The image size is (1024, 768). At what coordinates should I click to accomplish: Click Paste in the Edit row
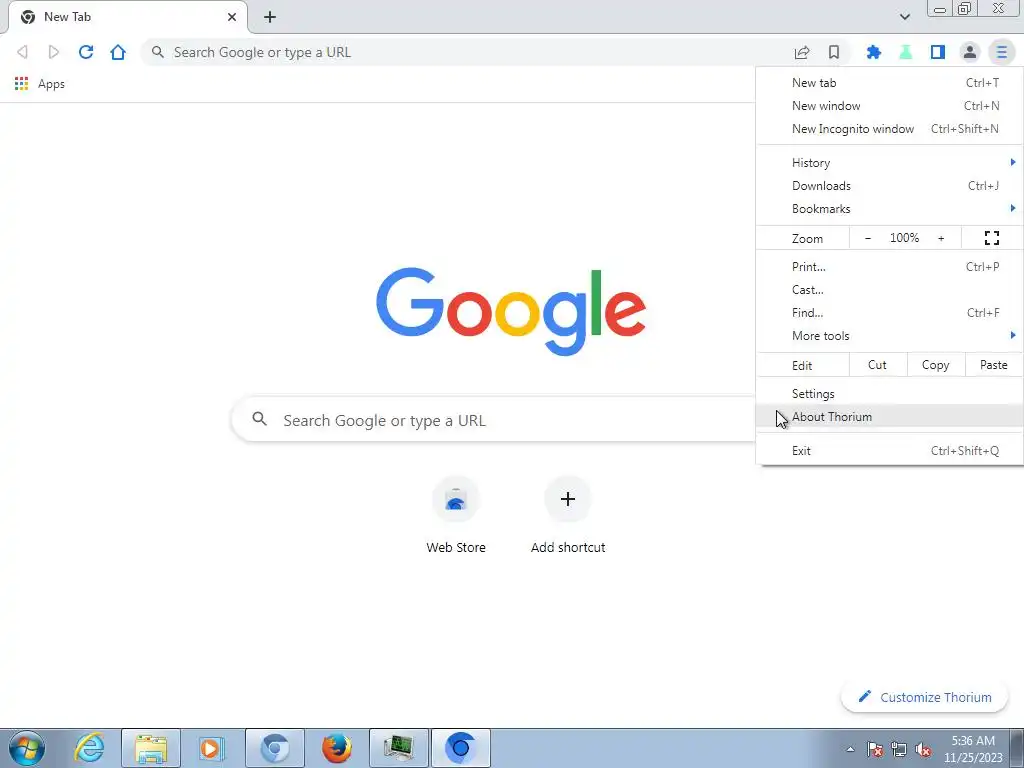tap(994, 365)
